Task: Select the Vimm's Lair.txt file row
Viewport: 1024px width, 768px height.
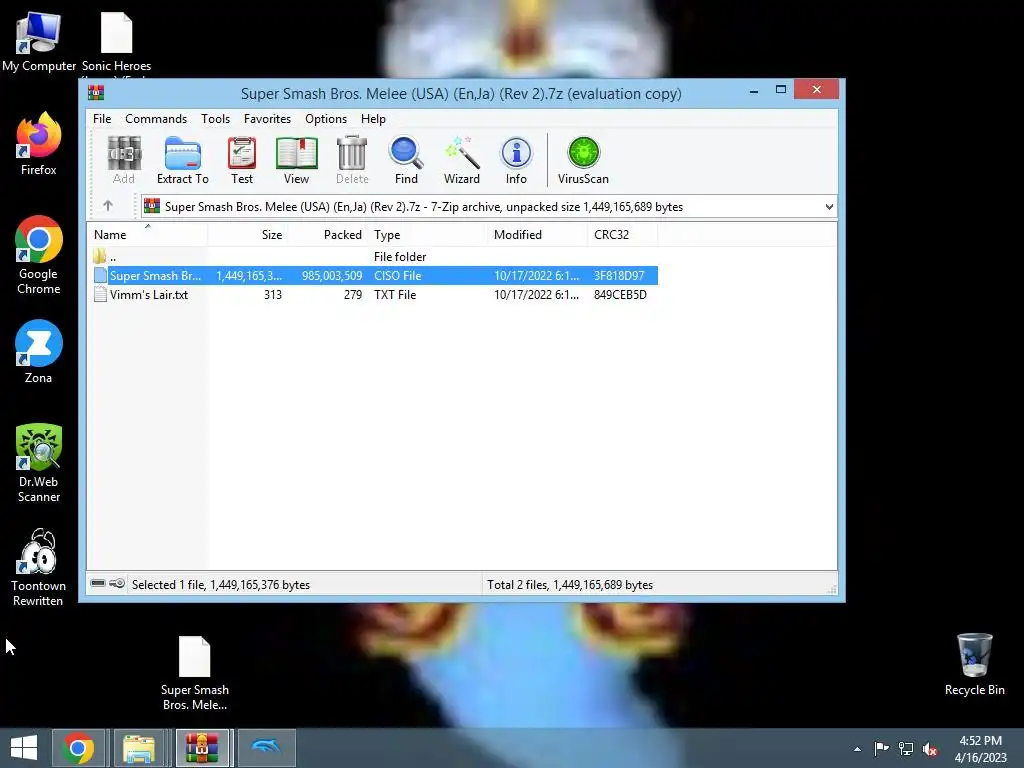Action: tap(373, 295)
